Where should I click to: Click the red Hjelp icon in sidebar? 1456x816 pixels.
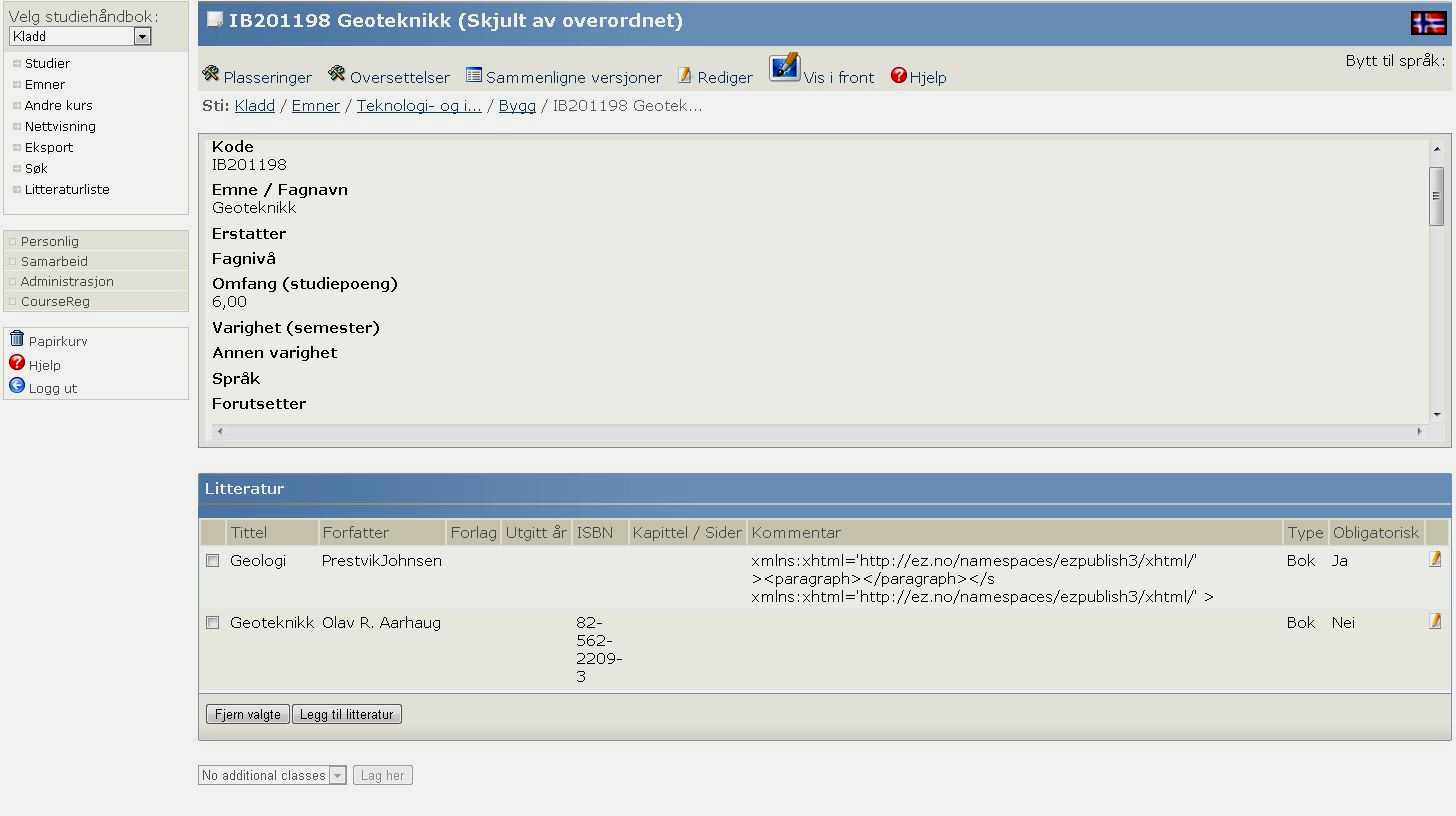[x=17, y=363]
